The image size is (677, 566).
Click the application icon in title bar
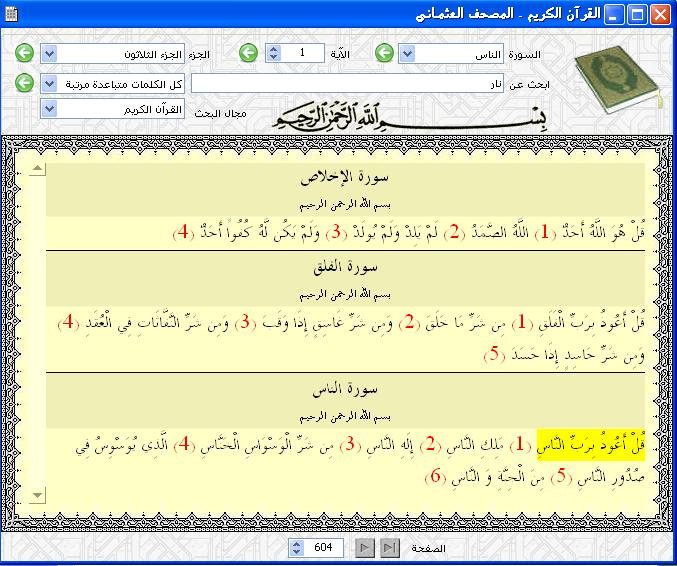click(x=11, y=14)
